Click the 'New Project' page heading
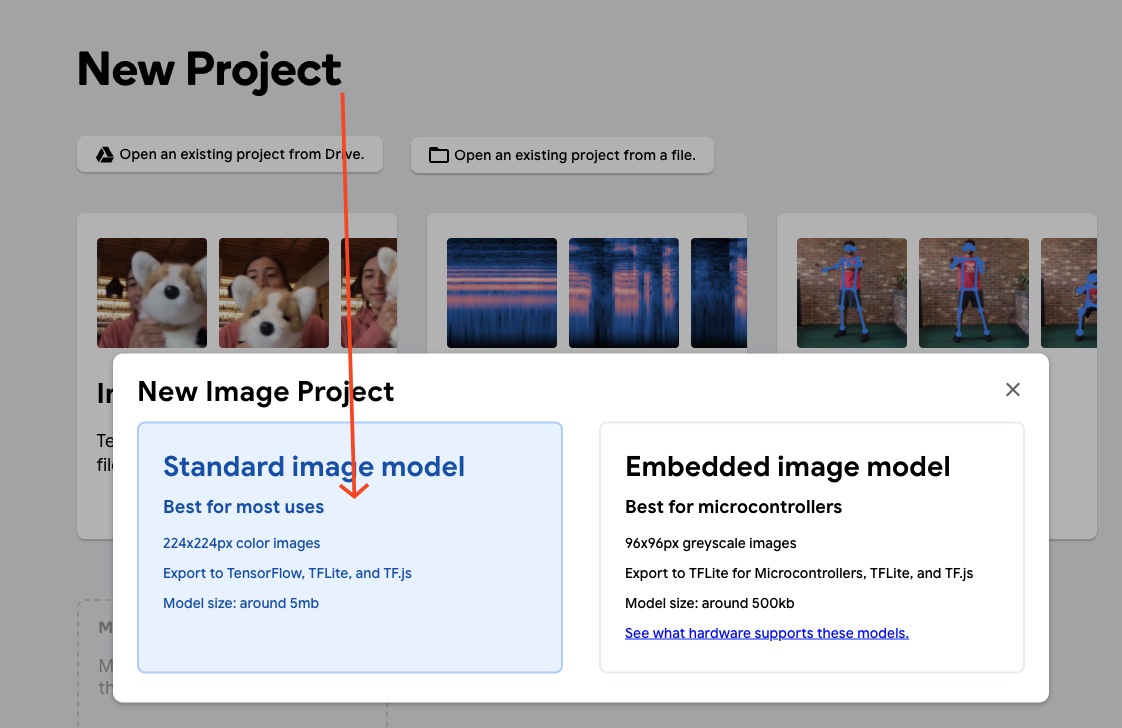Image resolution: width=1122 pixels, height=728 pixels. (209, 70)
